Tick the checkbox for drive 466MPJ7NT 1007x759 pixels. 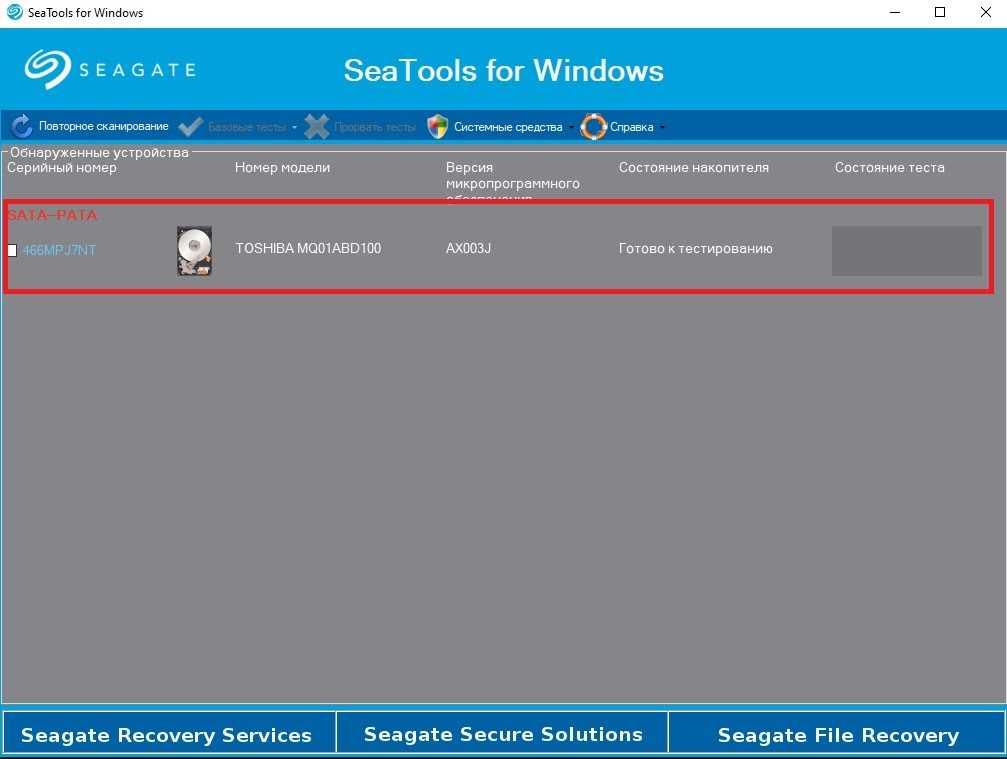pos(12,250)
